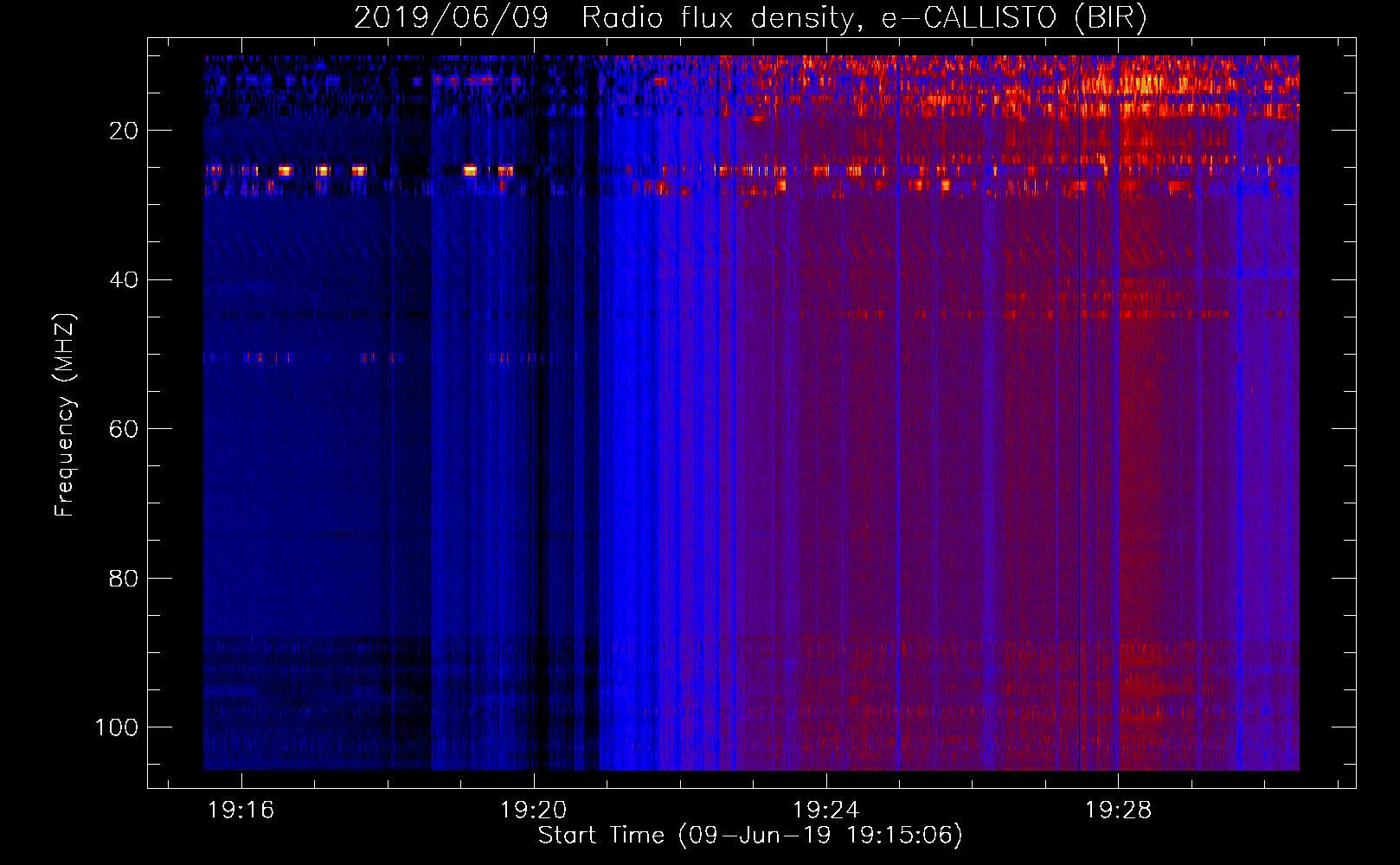
Task: Select the '19:20' time tick label
Action: point(534,810)
